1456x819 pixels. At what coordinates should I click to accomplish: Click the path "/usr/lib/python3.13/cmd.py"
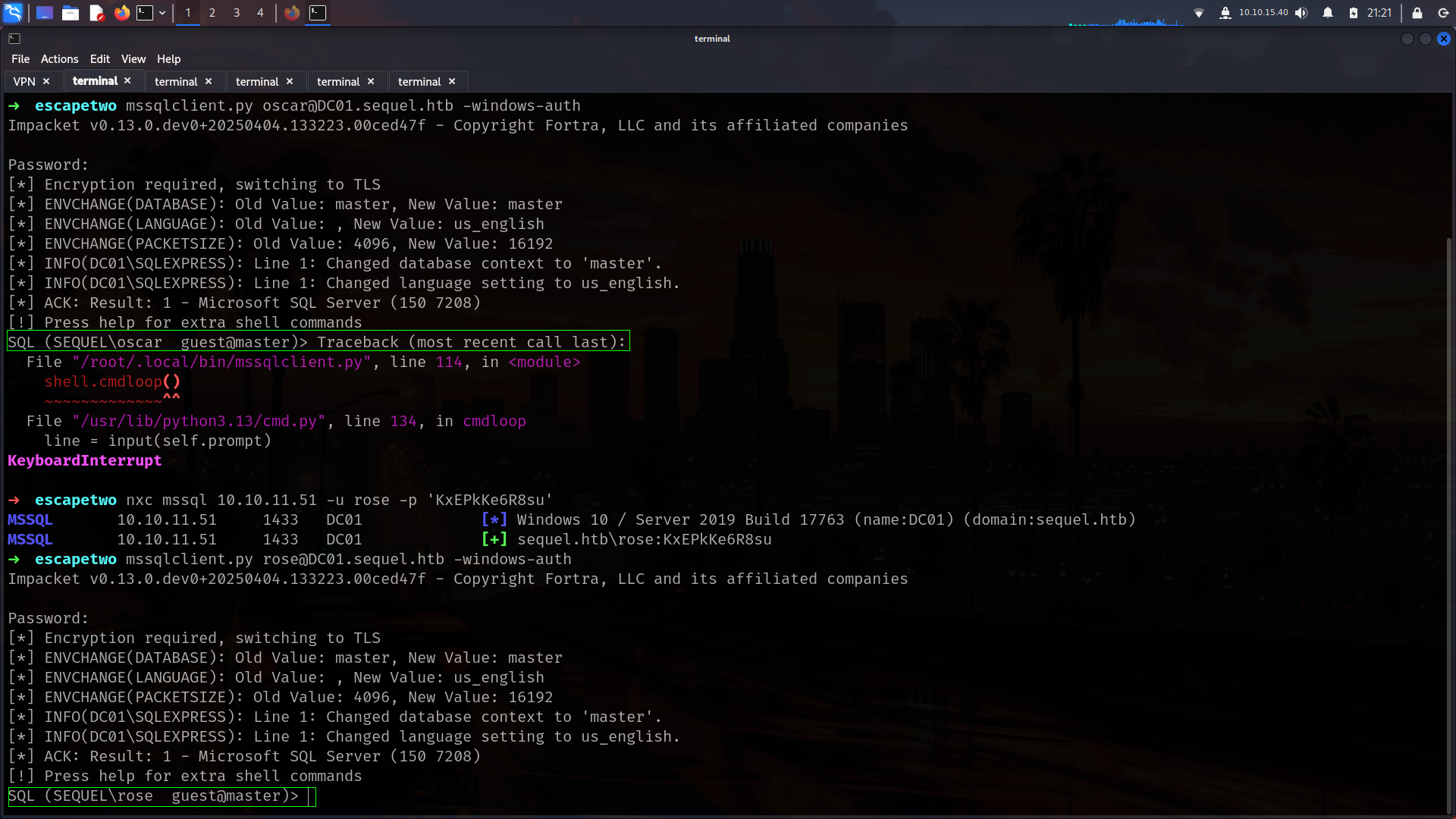(199, 422)
